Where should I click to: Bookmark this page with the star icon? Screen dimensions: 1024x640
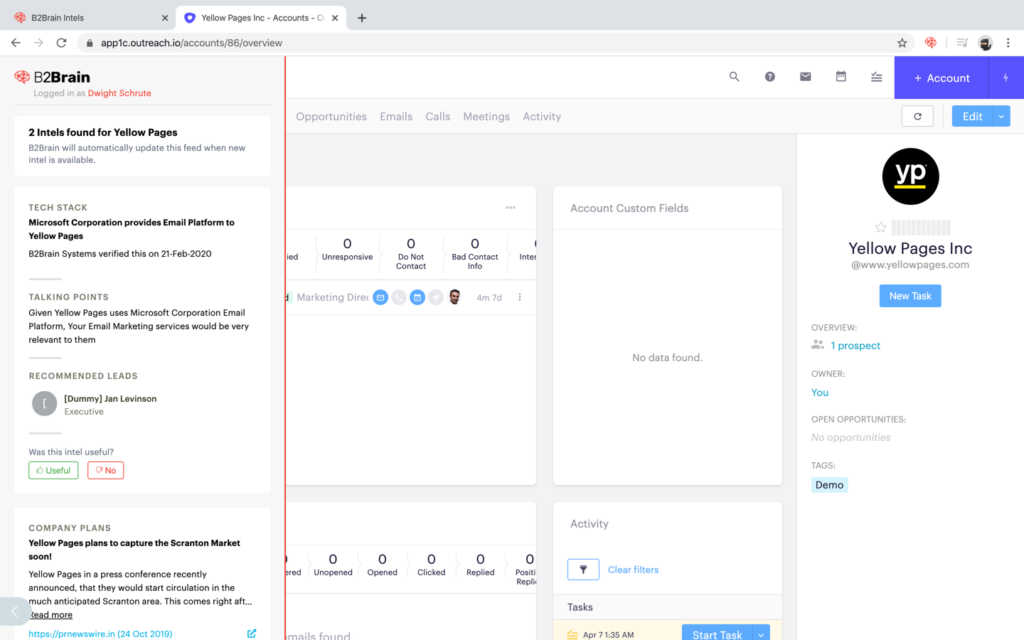(902, 42)
